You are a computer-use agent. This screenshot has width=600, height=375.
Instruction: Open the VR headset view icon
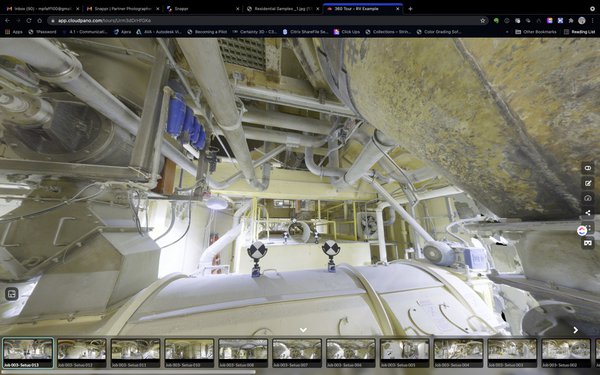point(588,243)
